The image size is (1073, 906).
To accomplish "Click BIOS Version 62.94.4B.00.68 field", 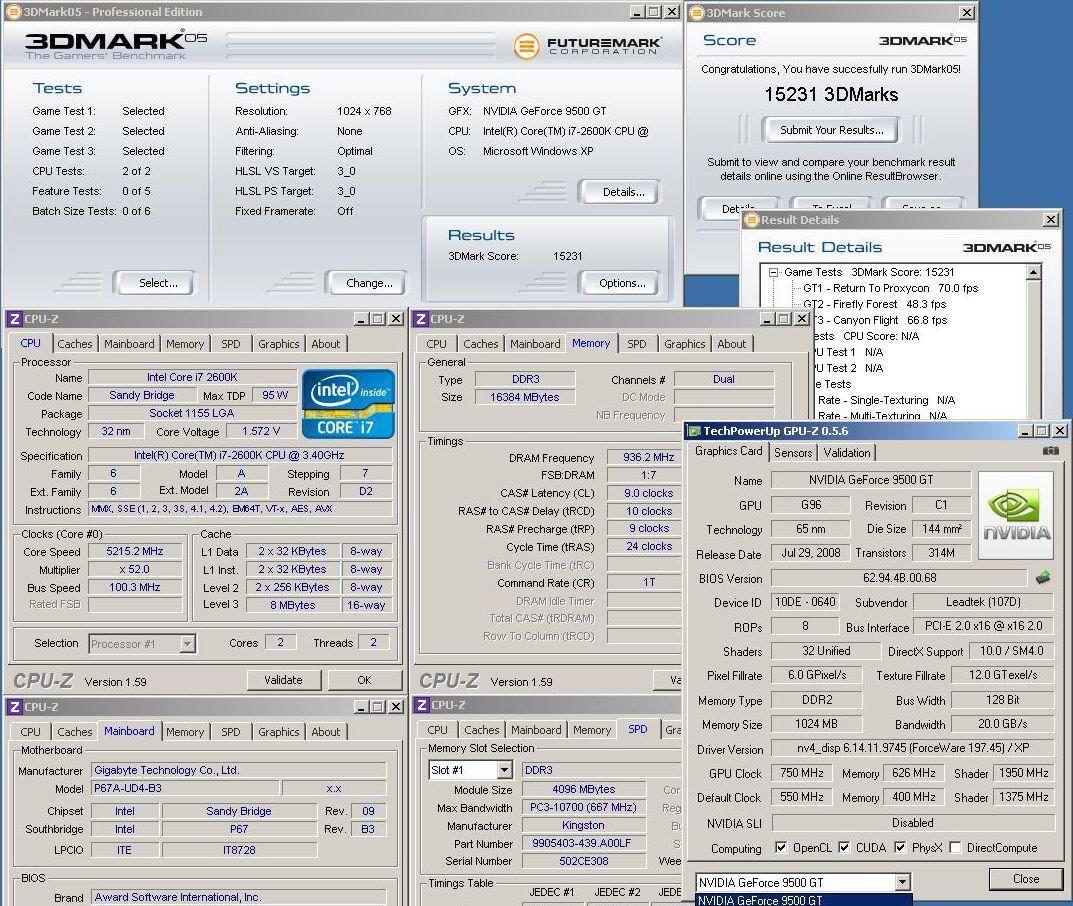I will point(899,578).
